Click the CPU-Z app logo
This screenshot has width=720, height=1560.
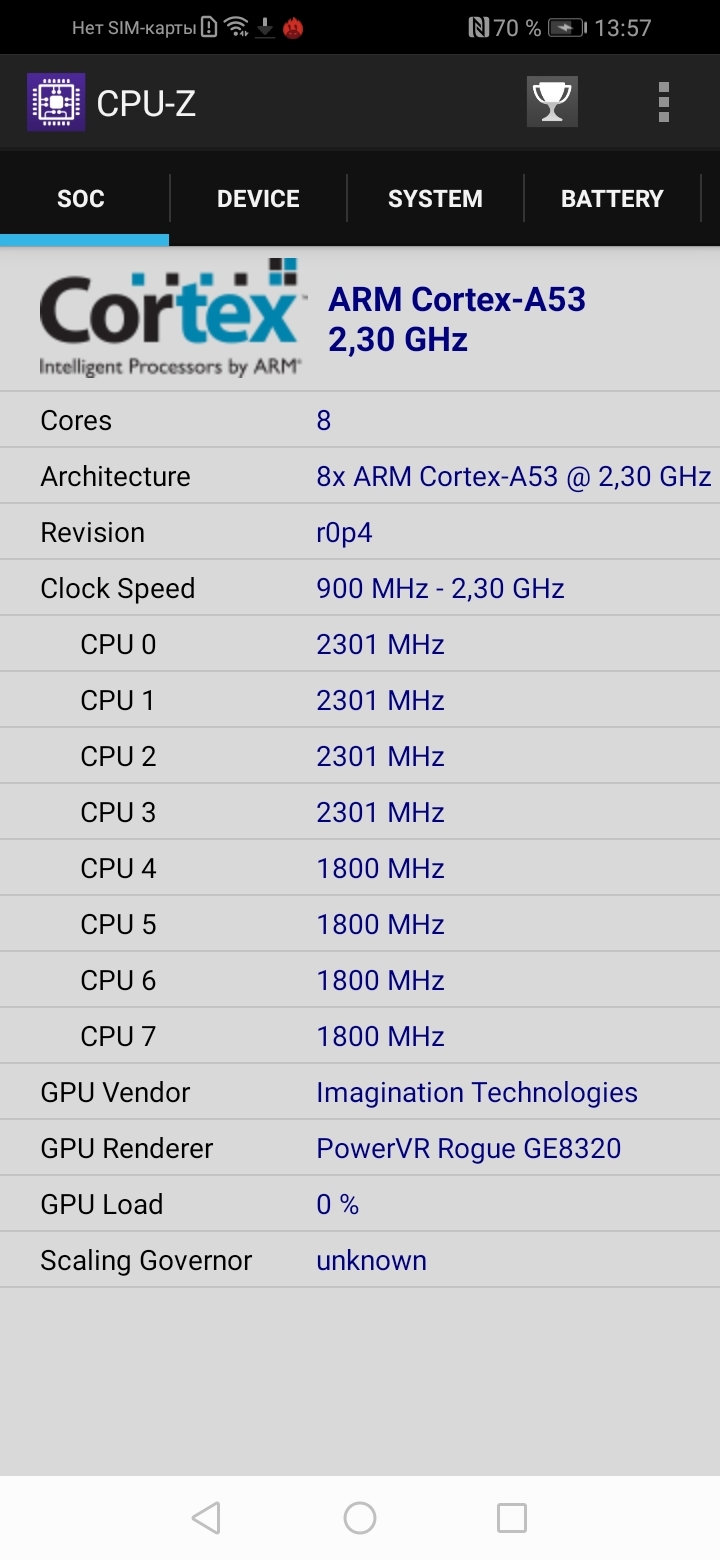[x=56, y=101]
